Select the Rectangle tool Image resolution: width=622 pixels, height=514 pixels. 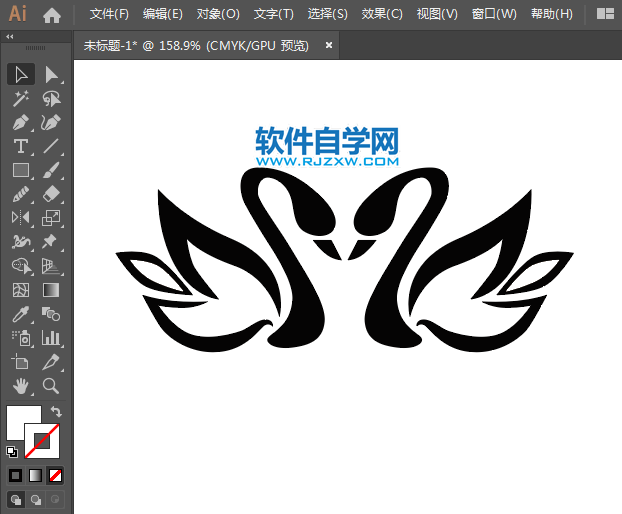coord(21,171)
